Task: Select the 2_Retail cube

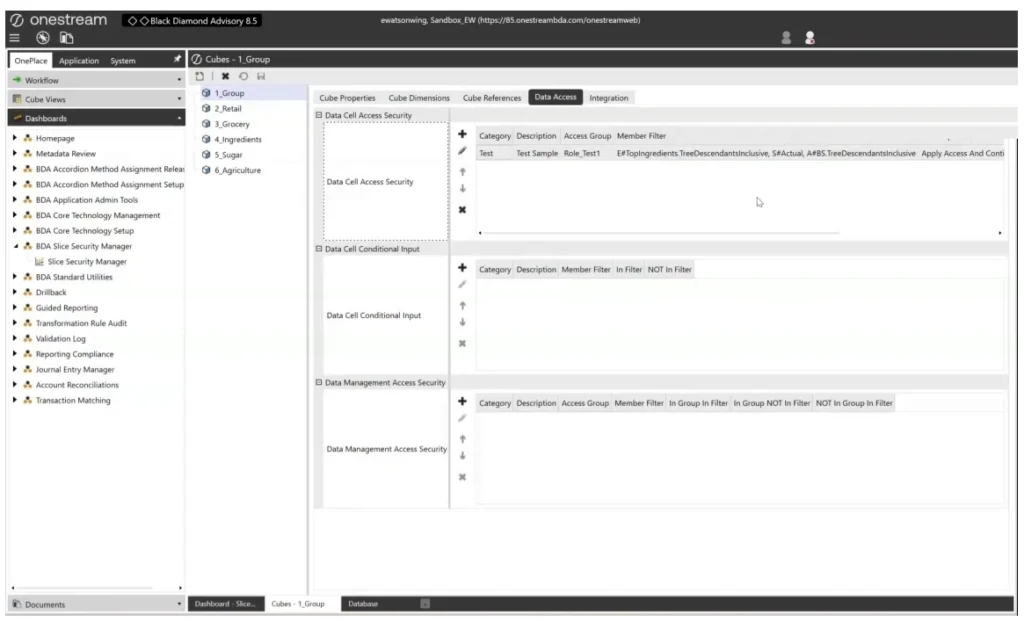Action: [228, 109]
